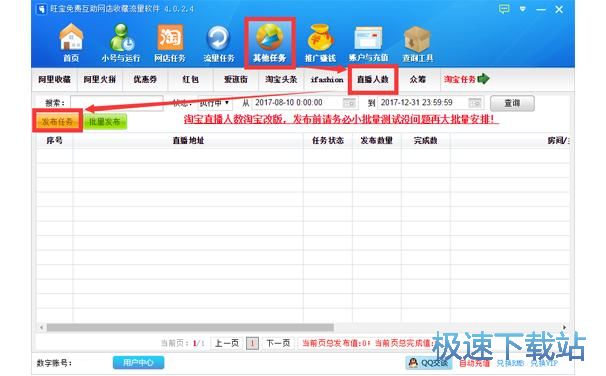Click the green arrow next to 淘宝任务
Screen dimensions: 606x376
point(483,79)
